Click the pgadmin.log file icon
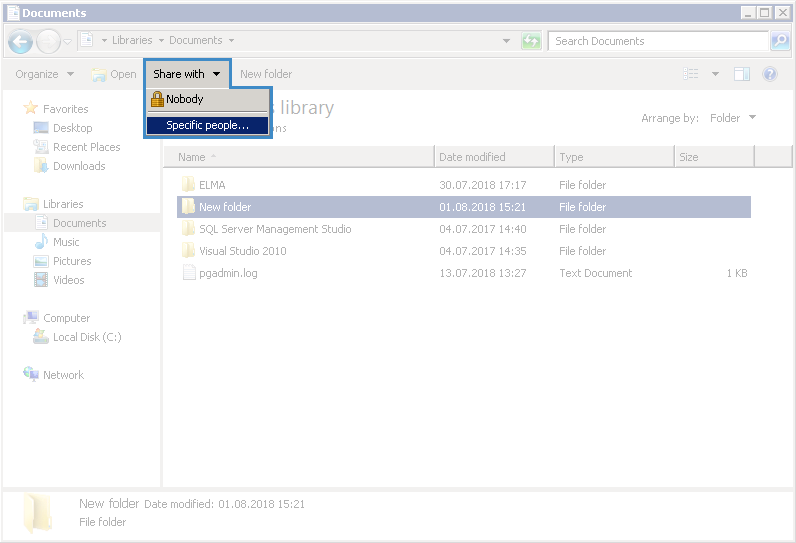Viewport: 796px width, 543px height. (188, 273)
